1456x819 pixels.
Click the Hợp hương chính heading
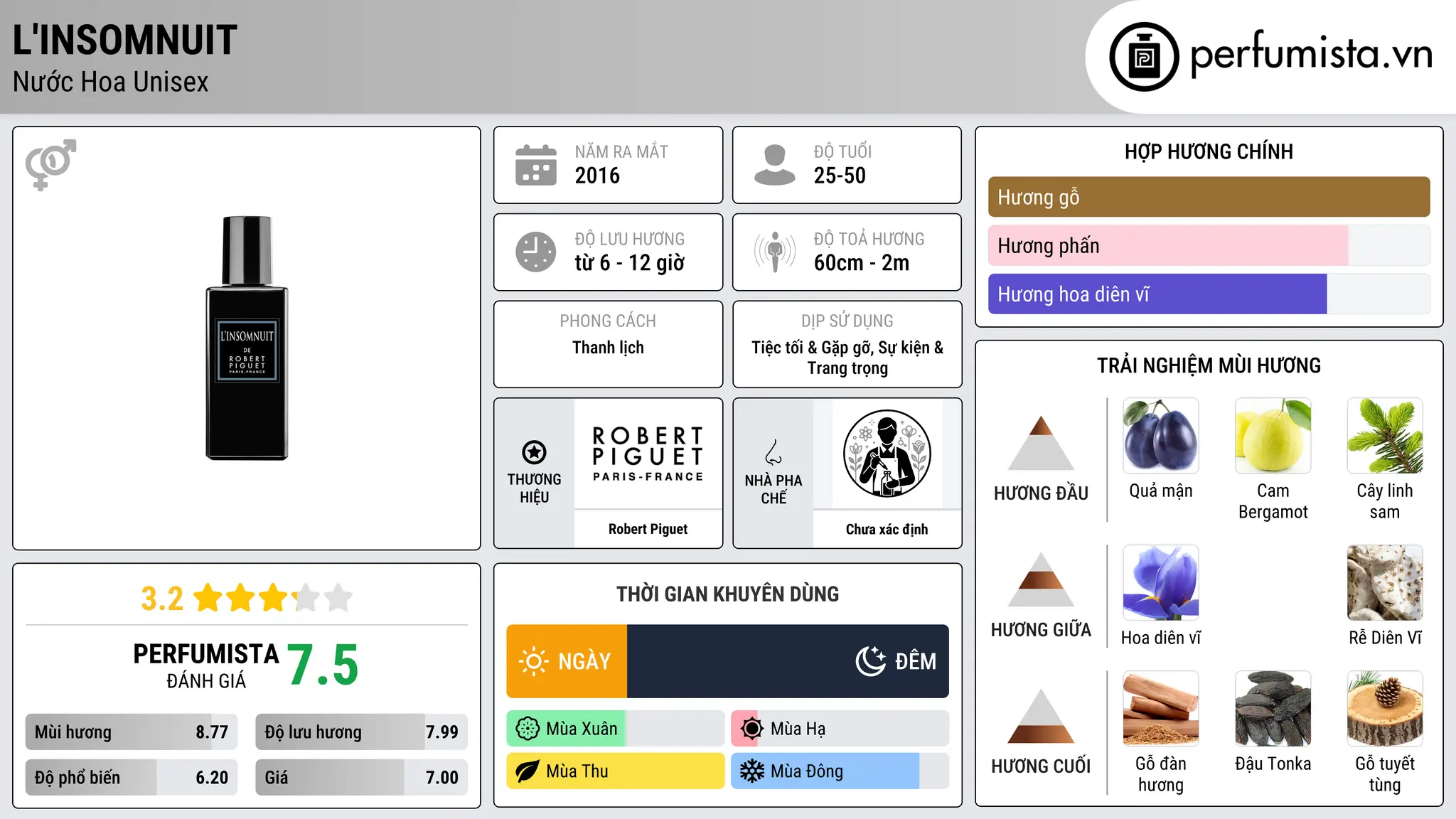[x=1209, y=151]
